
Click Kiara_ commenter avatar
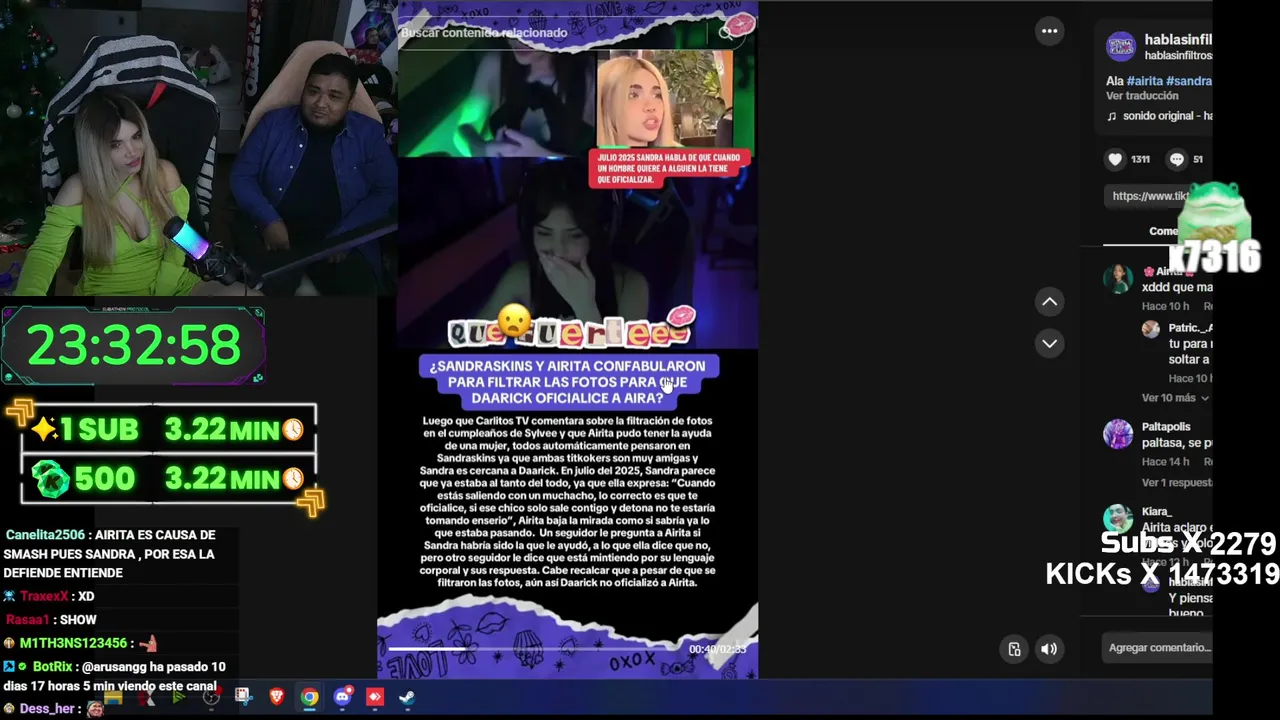(1118, 519)
